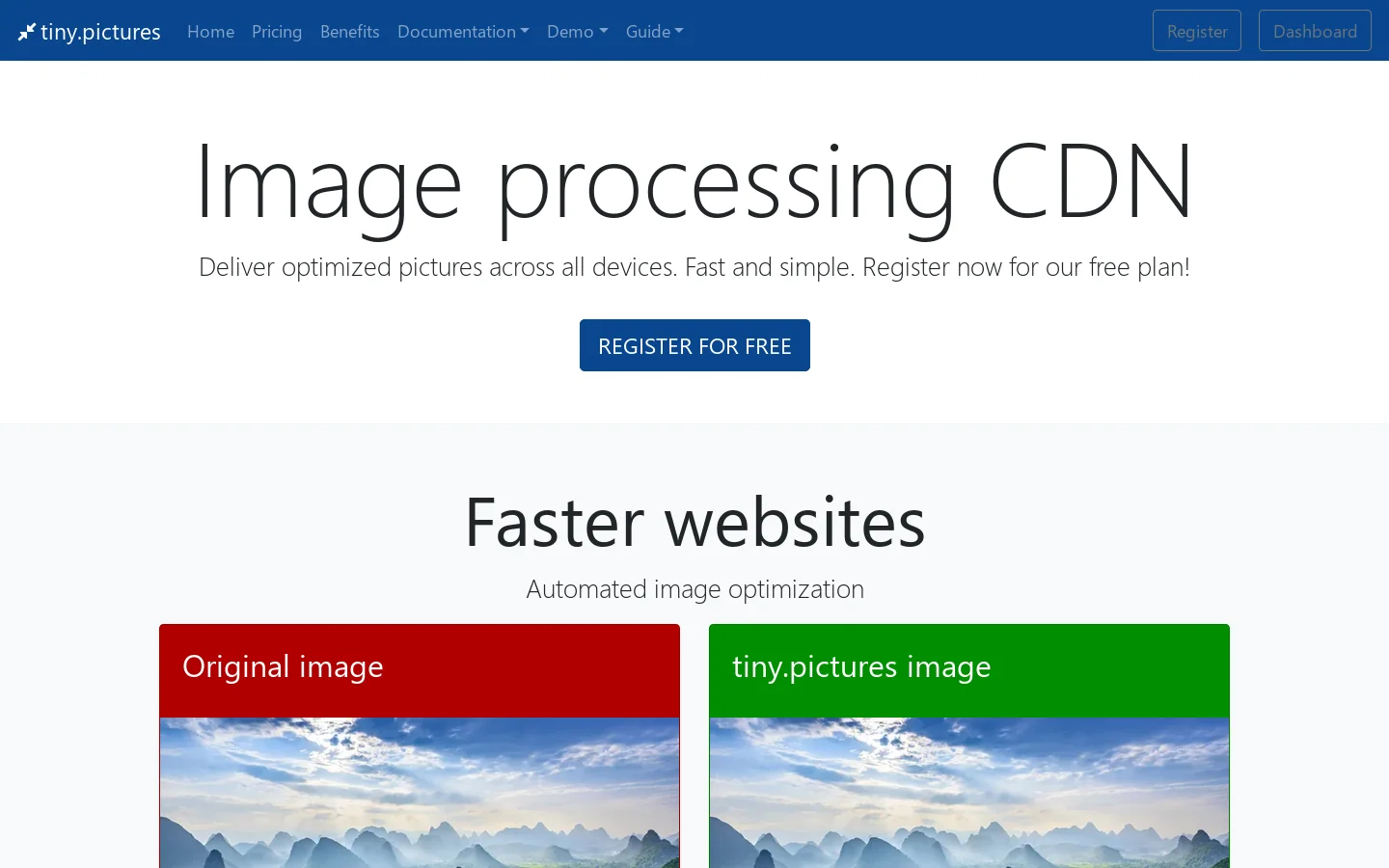Viewport: 1389px width, 868px height.
Task: Open the Pricing page
Action: (x=277, y=32)
